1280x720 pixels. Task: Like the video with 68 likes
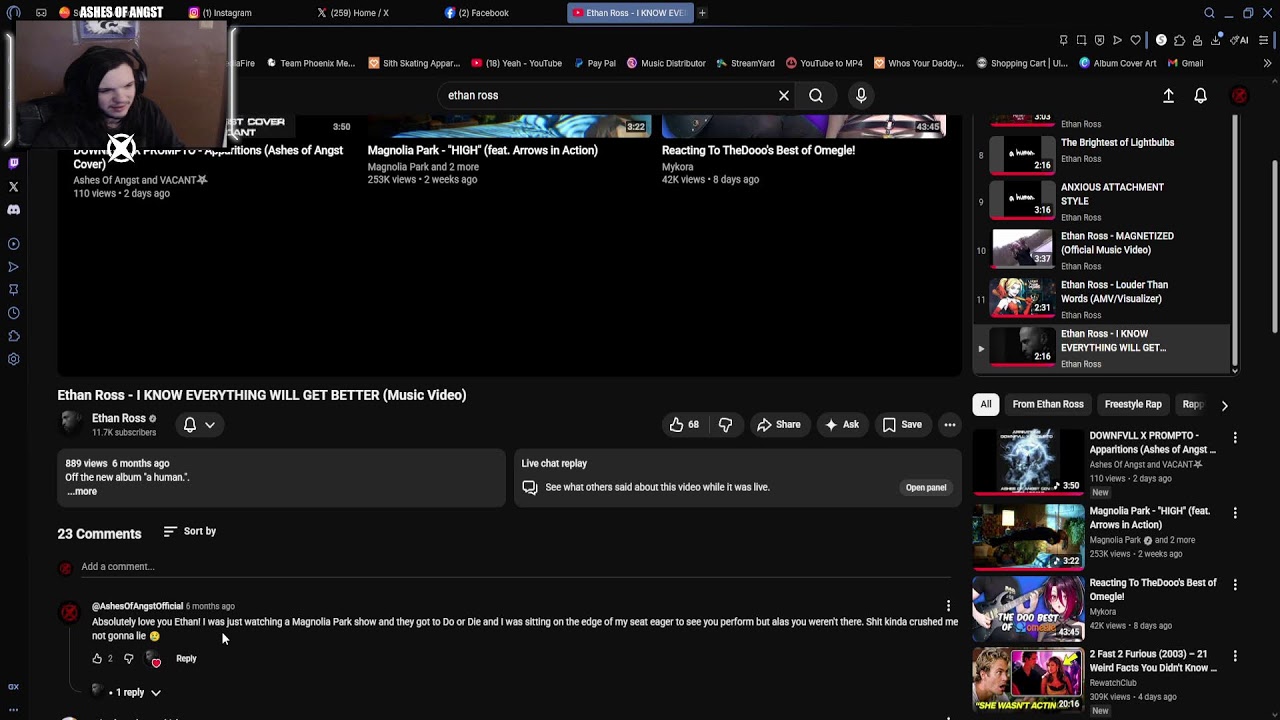tap(684, 425)
